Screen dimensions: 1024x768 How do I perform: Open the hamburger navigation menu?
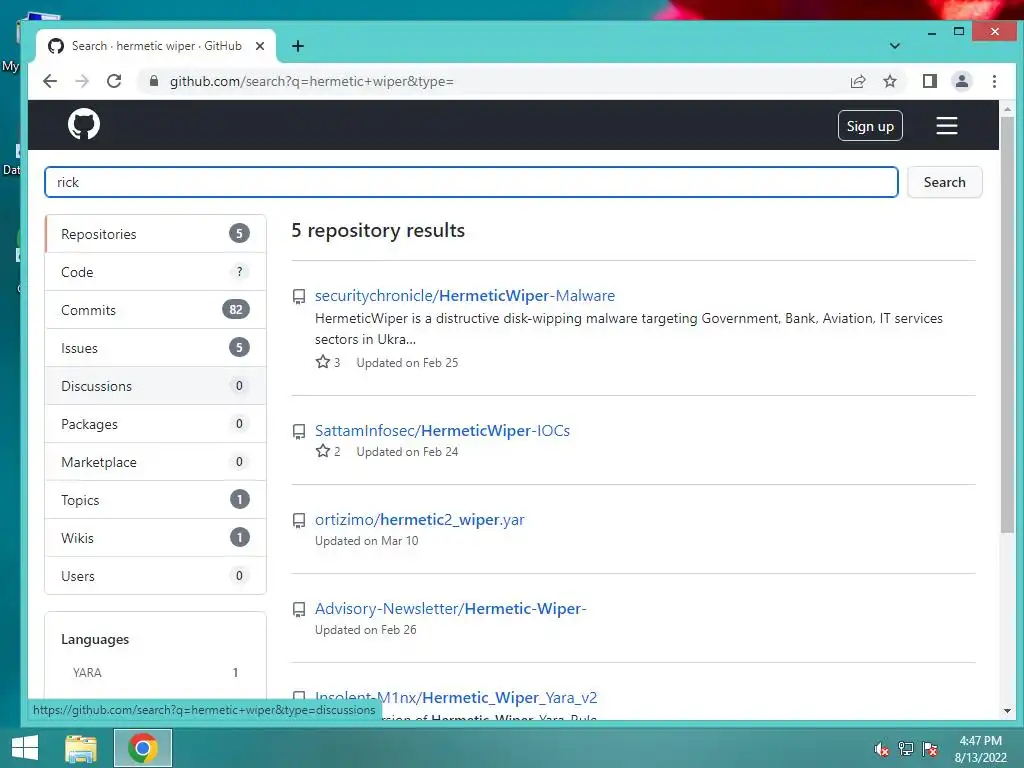[x=946, y=125]
